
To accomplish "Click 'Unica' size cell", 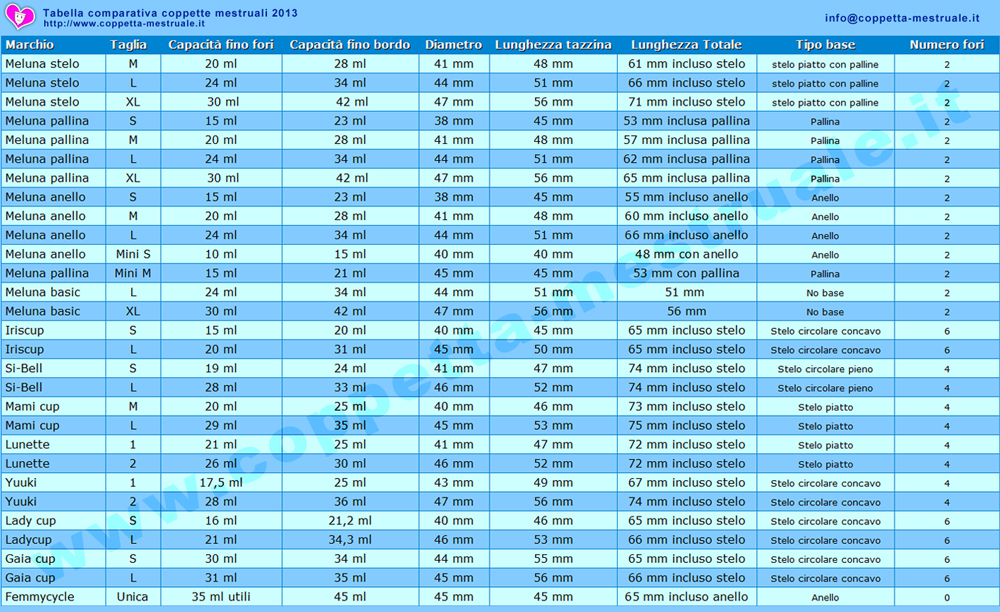I will (x=133, y=597).
